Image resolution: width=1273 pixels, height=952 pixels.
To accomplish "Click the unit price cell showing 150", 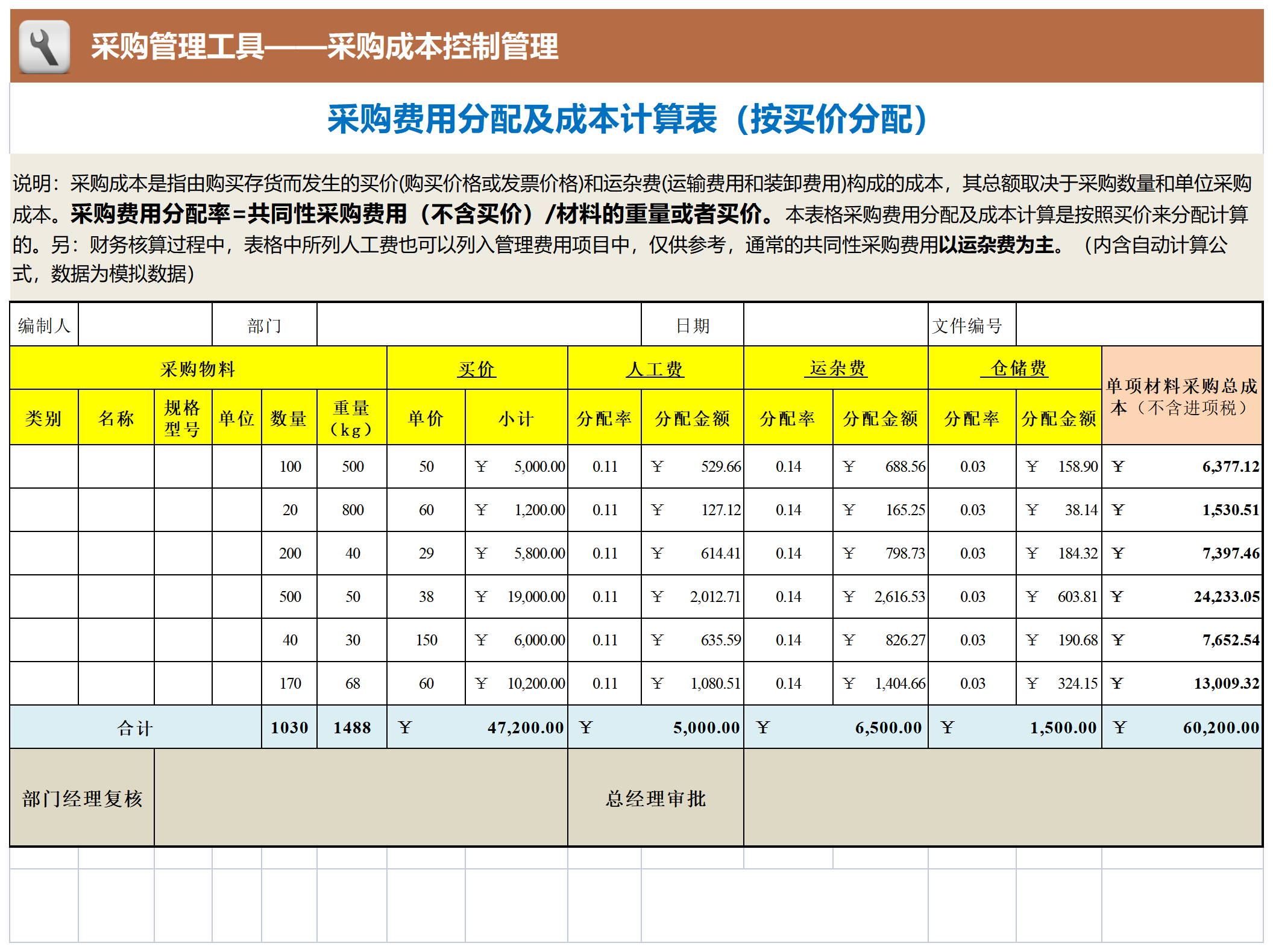I will (426, 640).
